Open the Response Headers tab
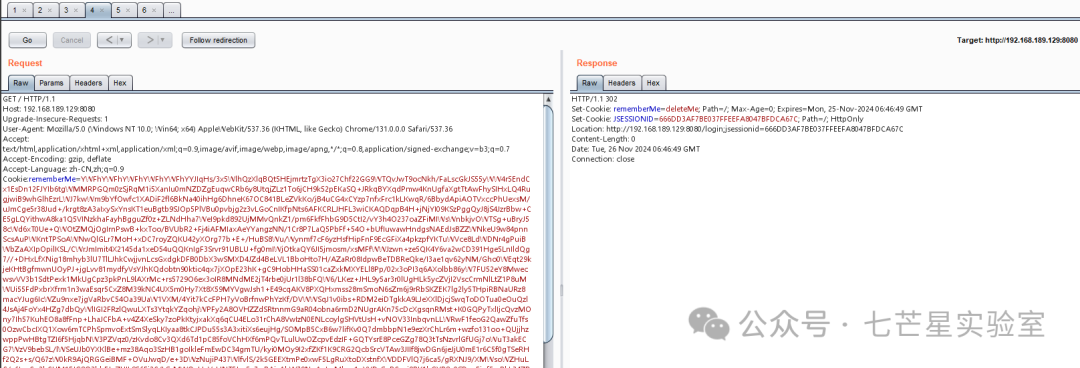 (x=622, y=83)
